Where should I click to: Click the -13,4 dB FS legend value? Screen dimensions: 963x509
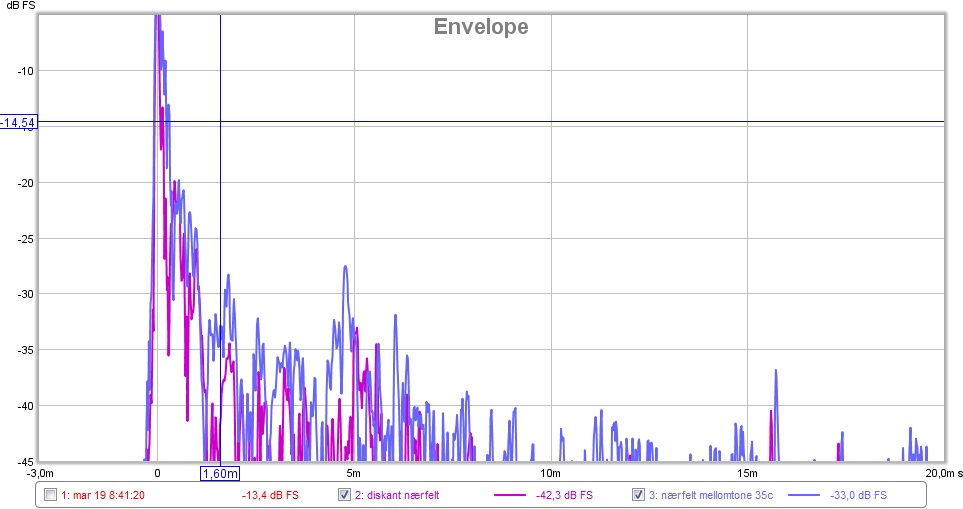point(270,495)
